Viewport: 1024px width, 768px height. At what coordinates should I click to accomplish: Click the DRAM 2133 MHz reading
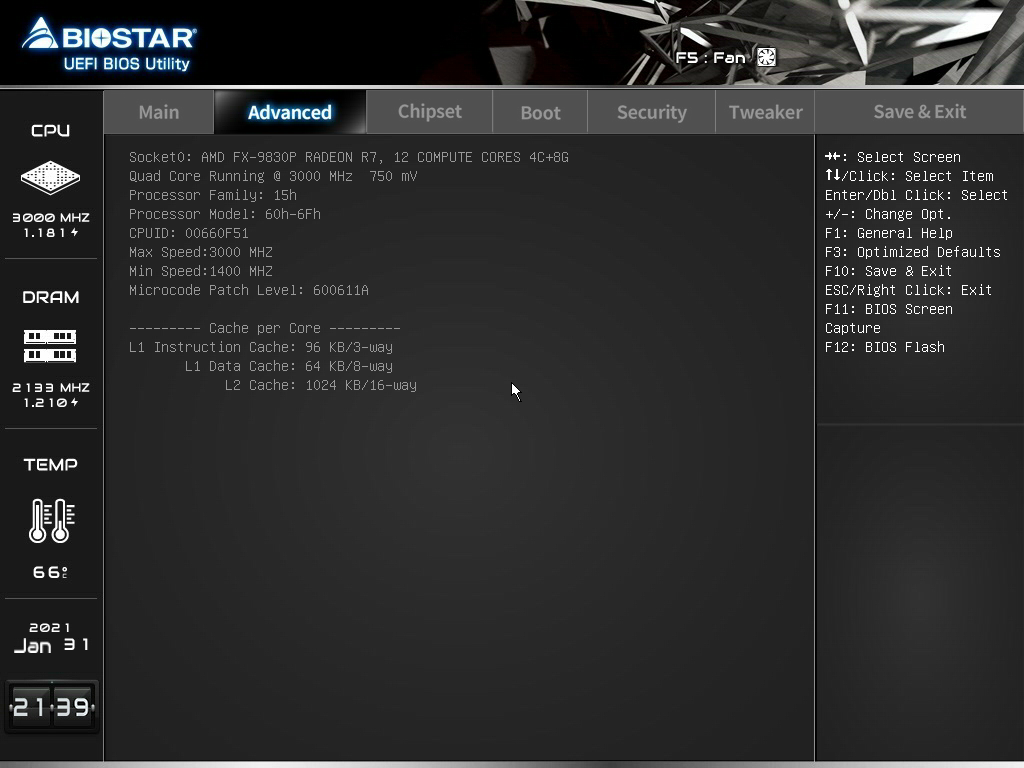click(x=50, y=387)
